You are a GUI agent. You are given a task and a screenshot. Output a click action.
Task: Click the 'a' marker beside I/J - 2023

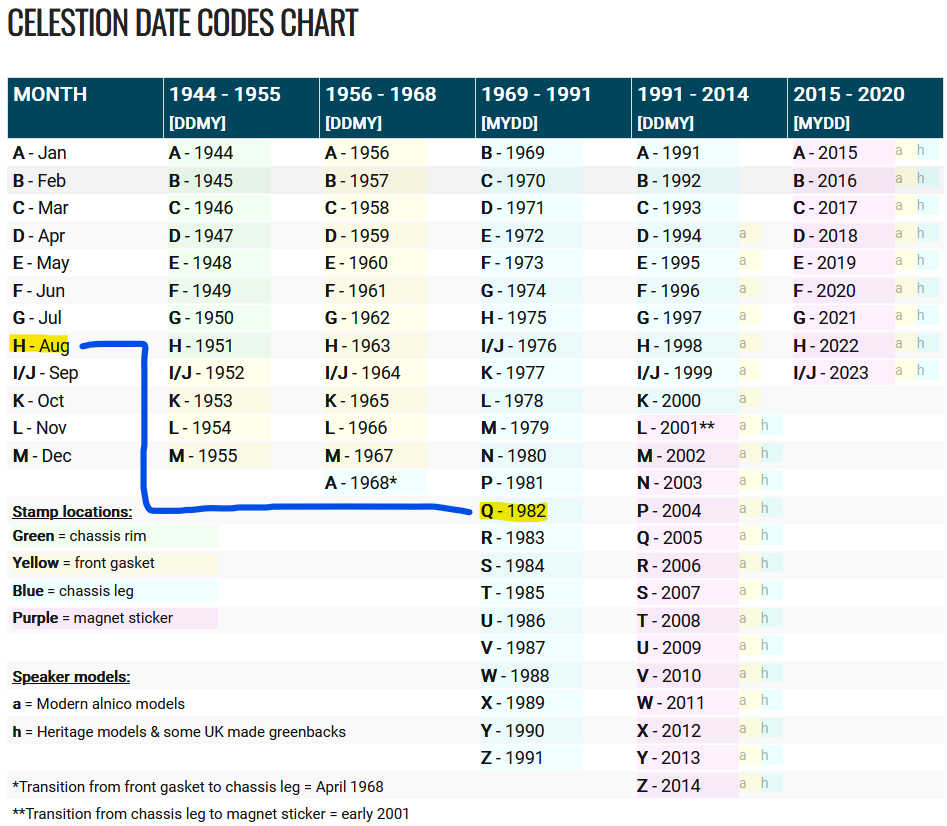pyautogui.click(x=899, y=371)
